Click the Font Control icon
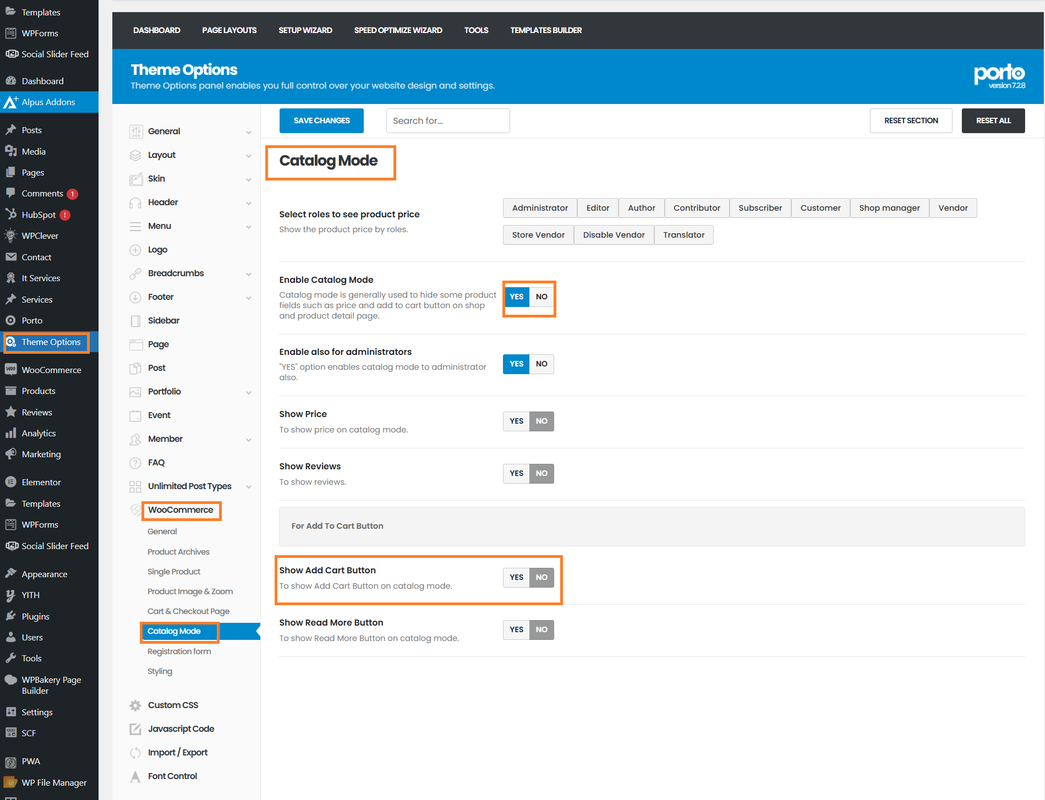This screenshot has width=1045, height=800. click(135, 777)
